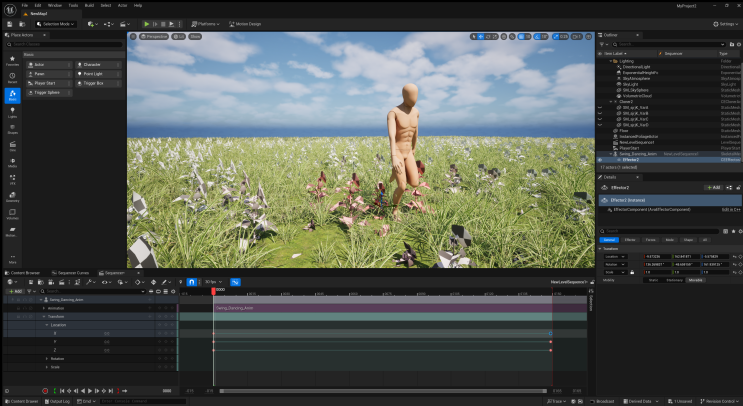
Task: Select the Movable mobility option
Action: point(693,280)
